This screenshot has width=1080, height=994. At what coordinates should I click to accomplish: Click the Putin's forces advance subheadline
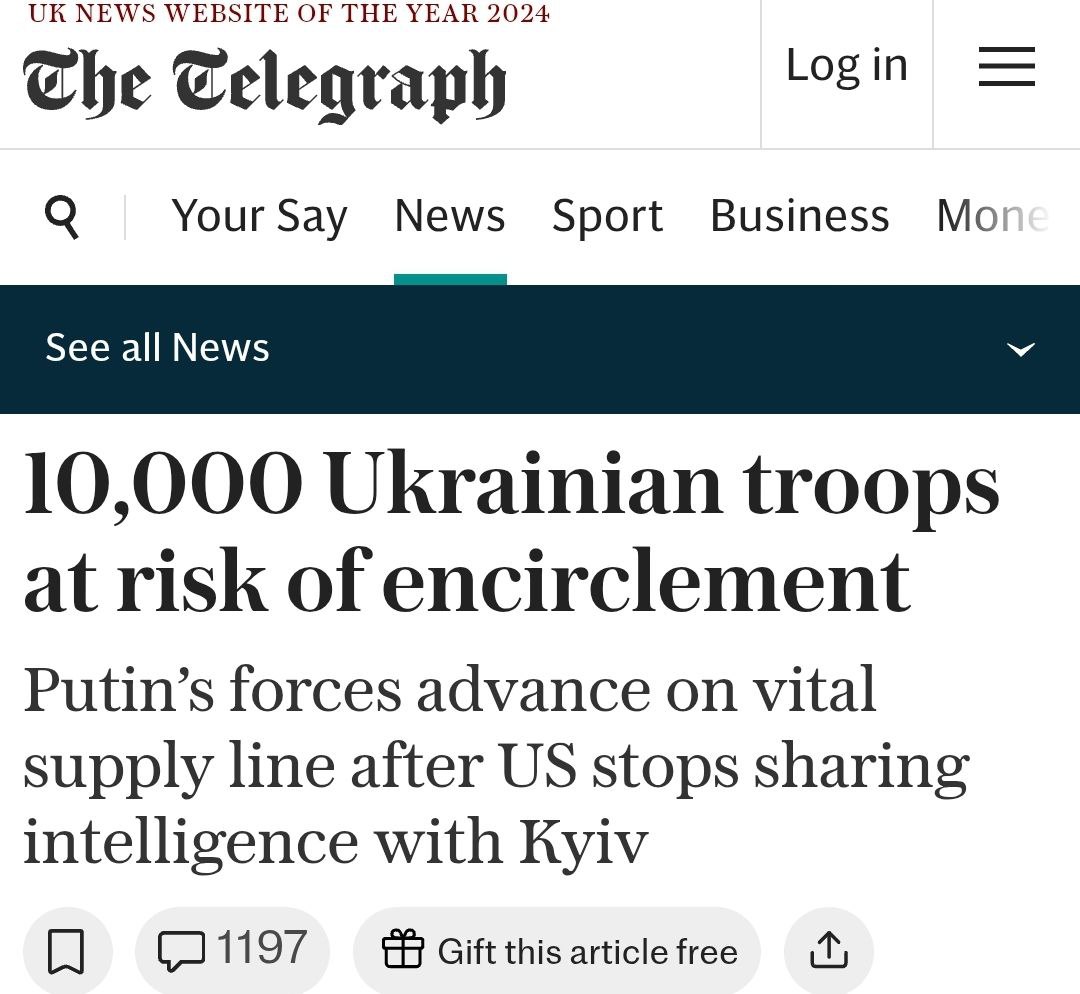pos(496,765)
